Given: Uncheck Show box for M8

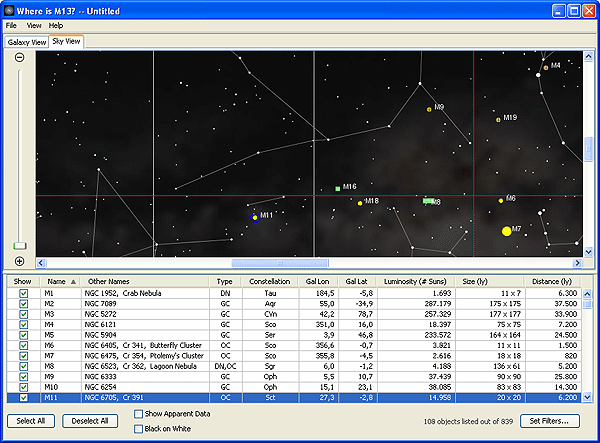Looking at the screenshot, I should tap(24, 366).
